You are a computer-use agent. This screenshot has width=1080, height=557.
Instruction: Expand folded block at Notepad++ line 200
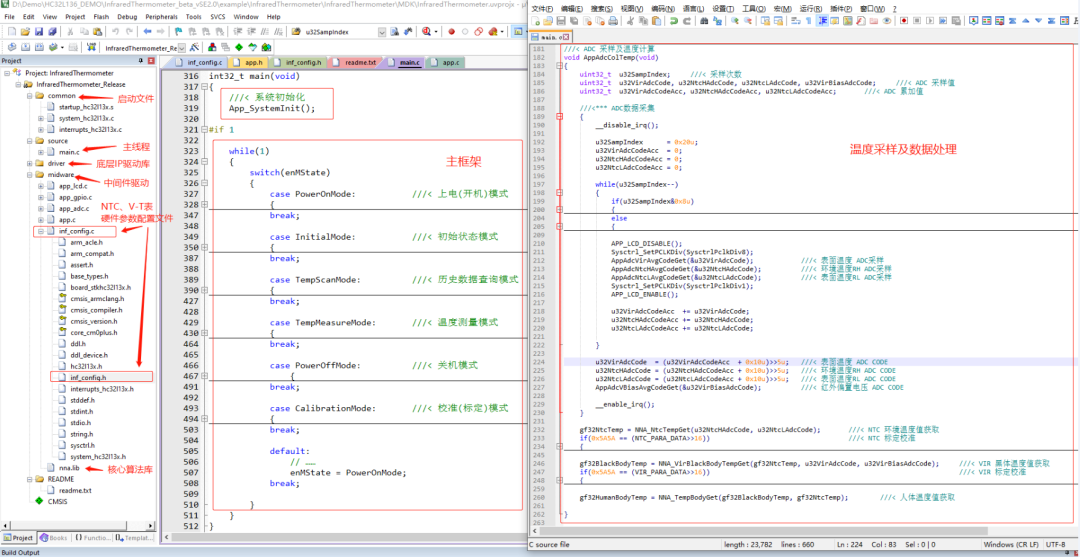(x=559, y=210)
